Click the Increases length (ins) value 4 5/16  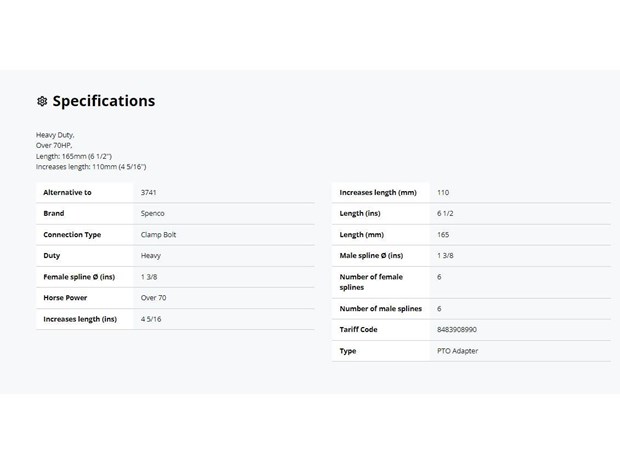pos(151,319)
